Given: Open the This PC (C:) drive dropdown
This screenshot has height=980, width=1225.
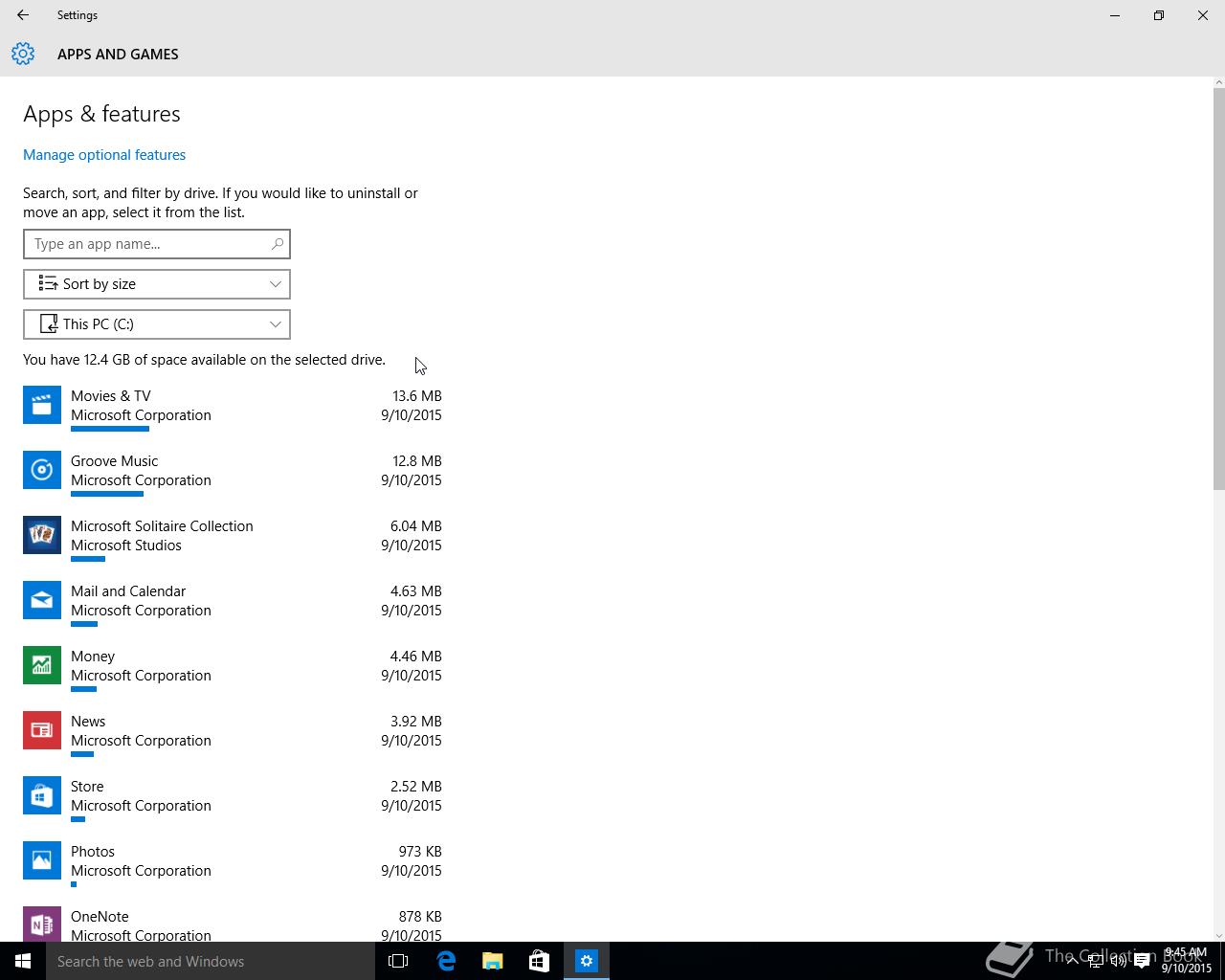Looking at the screenshot, I should click(157, 324).
